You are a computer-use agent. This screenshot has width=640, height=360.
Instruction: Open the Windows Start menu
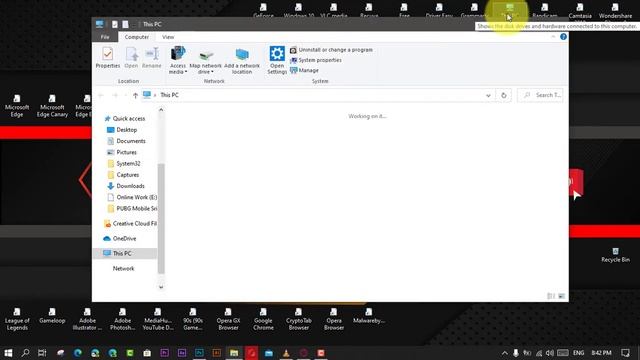[8, 353]
